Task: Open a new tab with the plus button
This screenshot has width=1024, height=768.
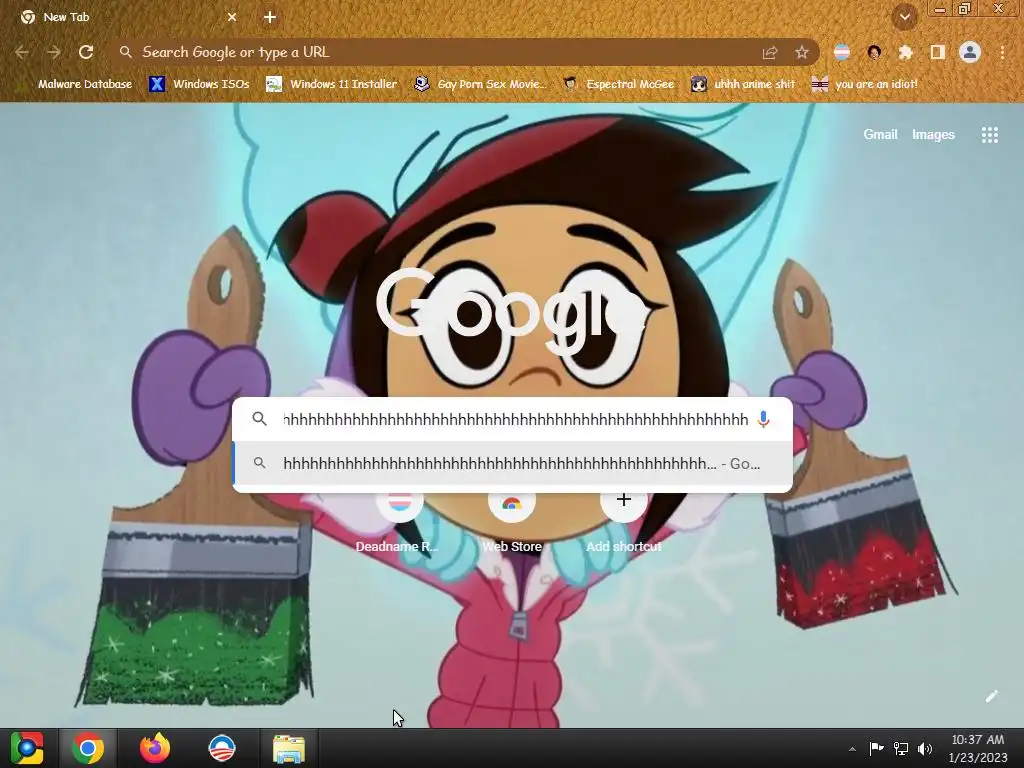Action: (270, 18)
